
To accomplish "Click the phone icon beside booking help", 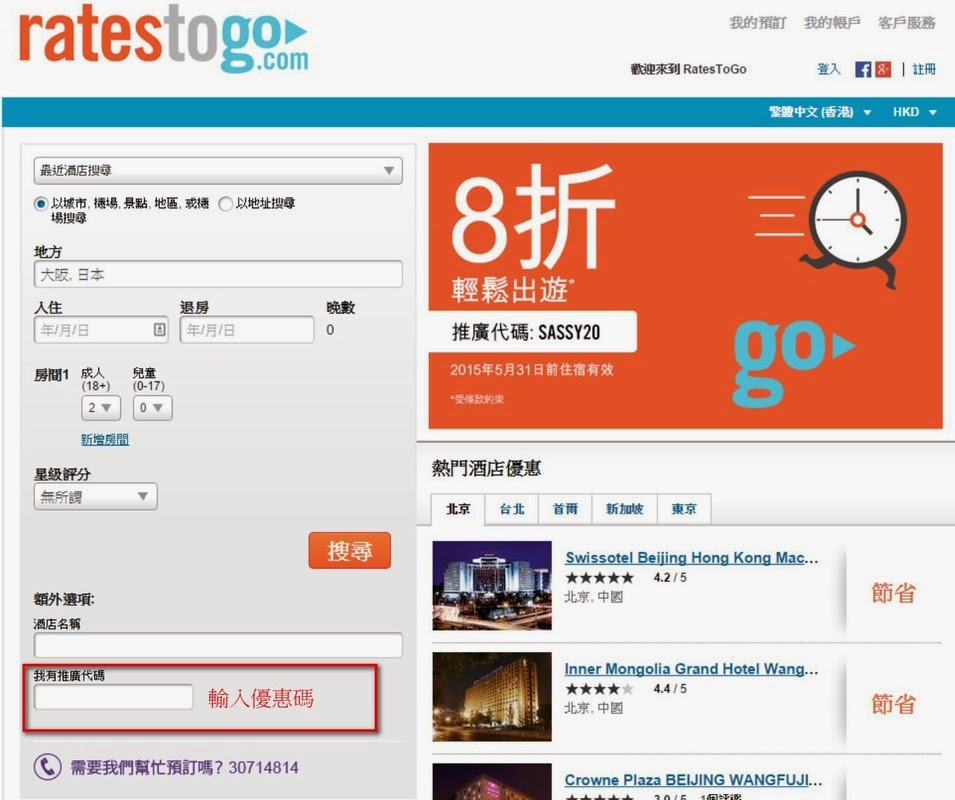I will tap(47, 767).
